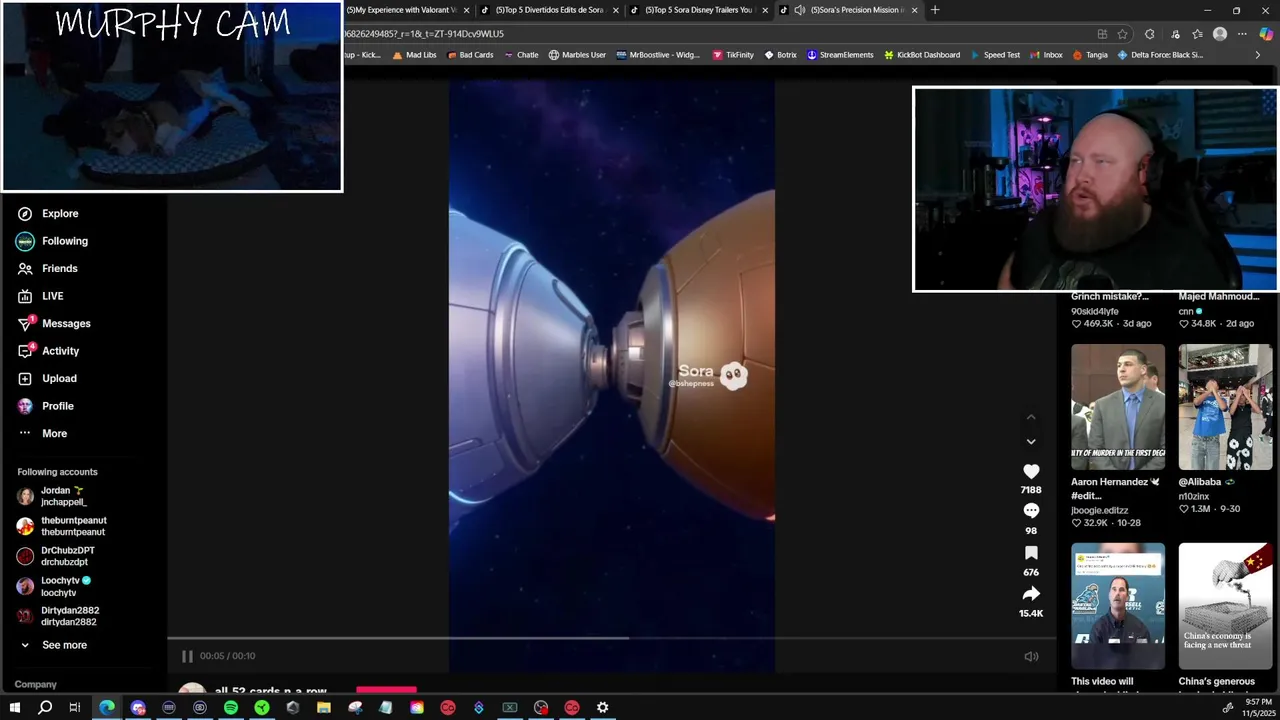Bookmark the video to favorites
The height and width of the screenshot is (720, 1280).
1031,553
